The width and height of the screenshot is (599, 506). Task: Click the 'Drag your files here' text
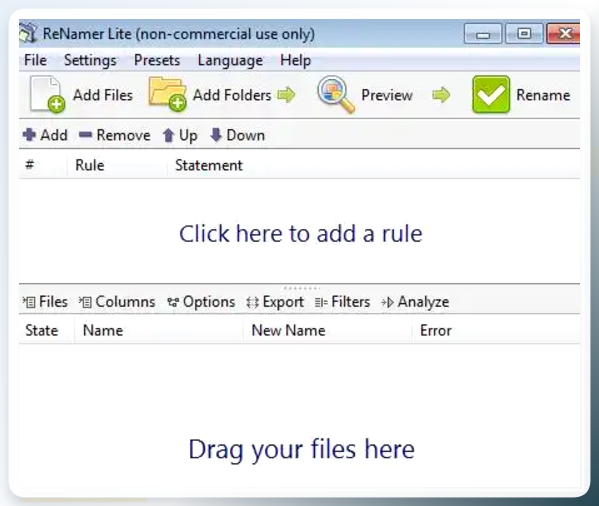[x=301, y=450]
